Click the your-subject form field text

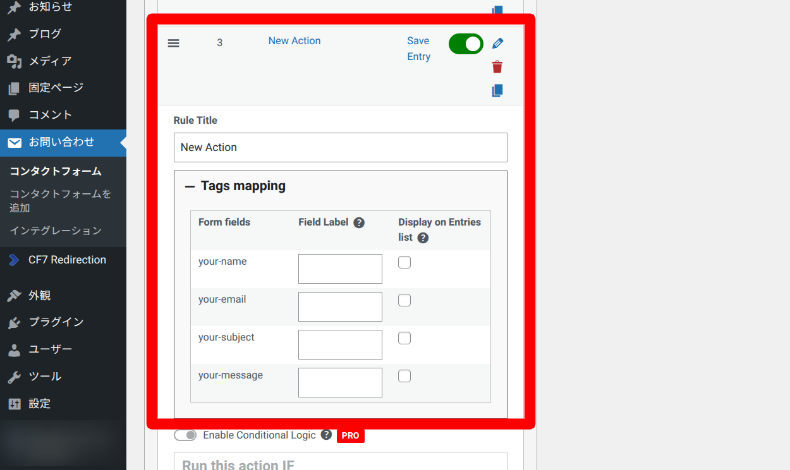(x=226, y=338)
